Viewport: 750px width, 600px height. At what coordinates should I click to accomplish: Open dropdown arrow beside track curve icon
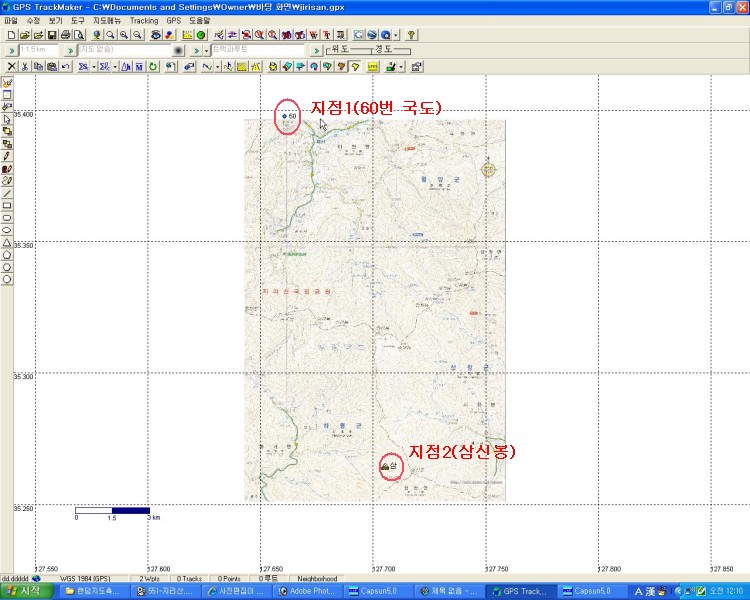(x=217, y=67)
